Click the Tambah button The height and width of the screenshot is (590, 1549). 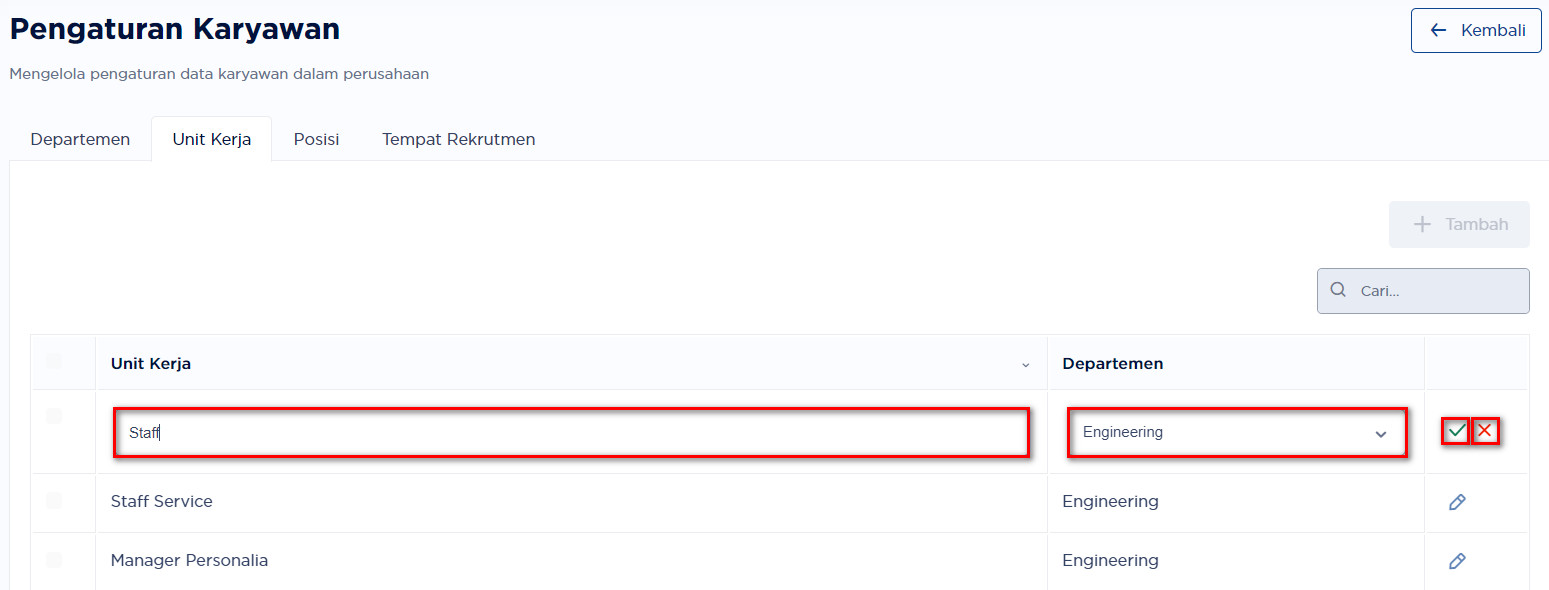point(1458,224)
